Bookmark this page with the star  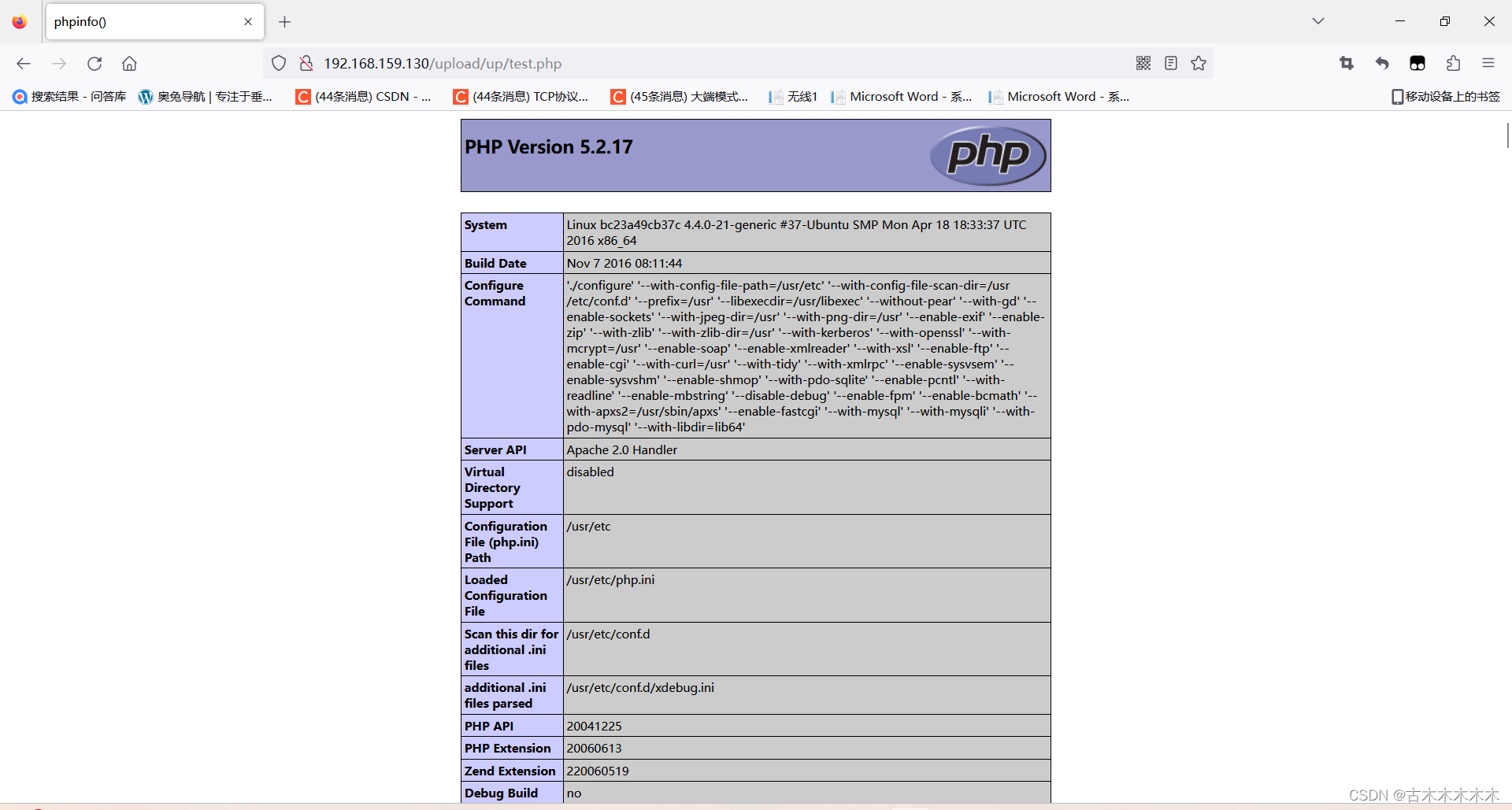(1199, 63)
